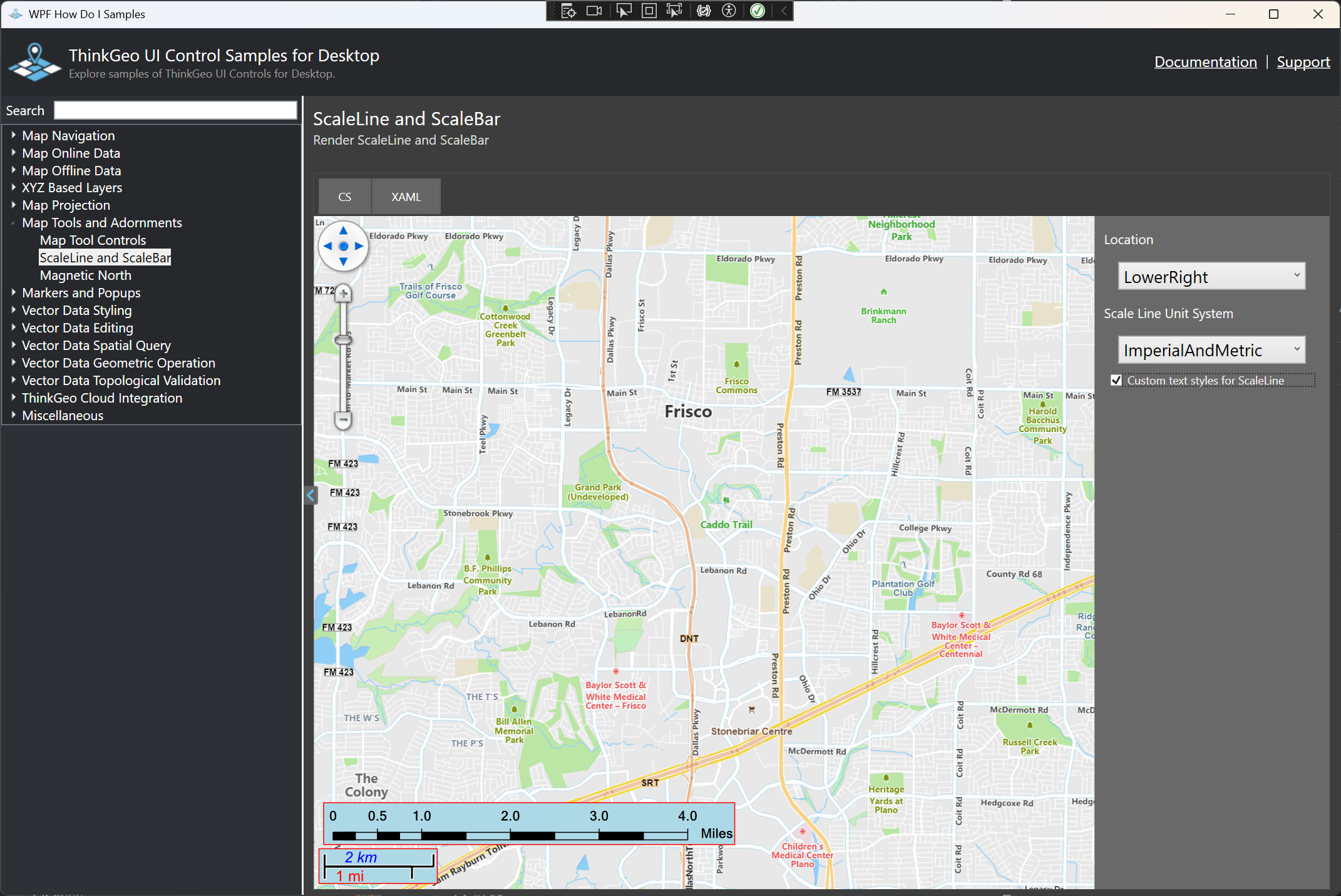Expand the Vector Data Styling category
Image resolution: width=1341 pixels, height=896 pixels.
coord(13,310)
